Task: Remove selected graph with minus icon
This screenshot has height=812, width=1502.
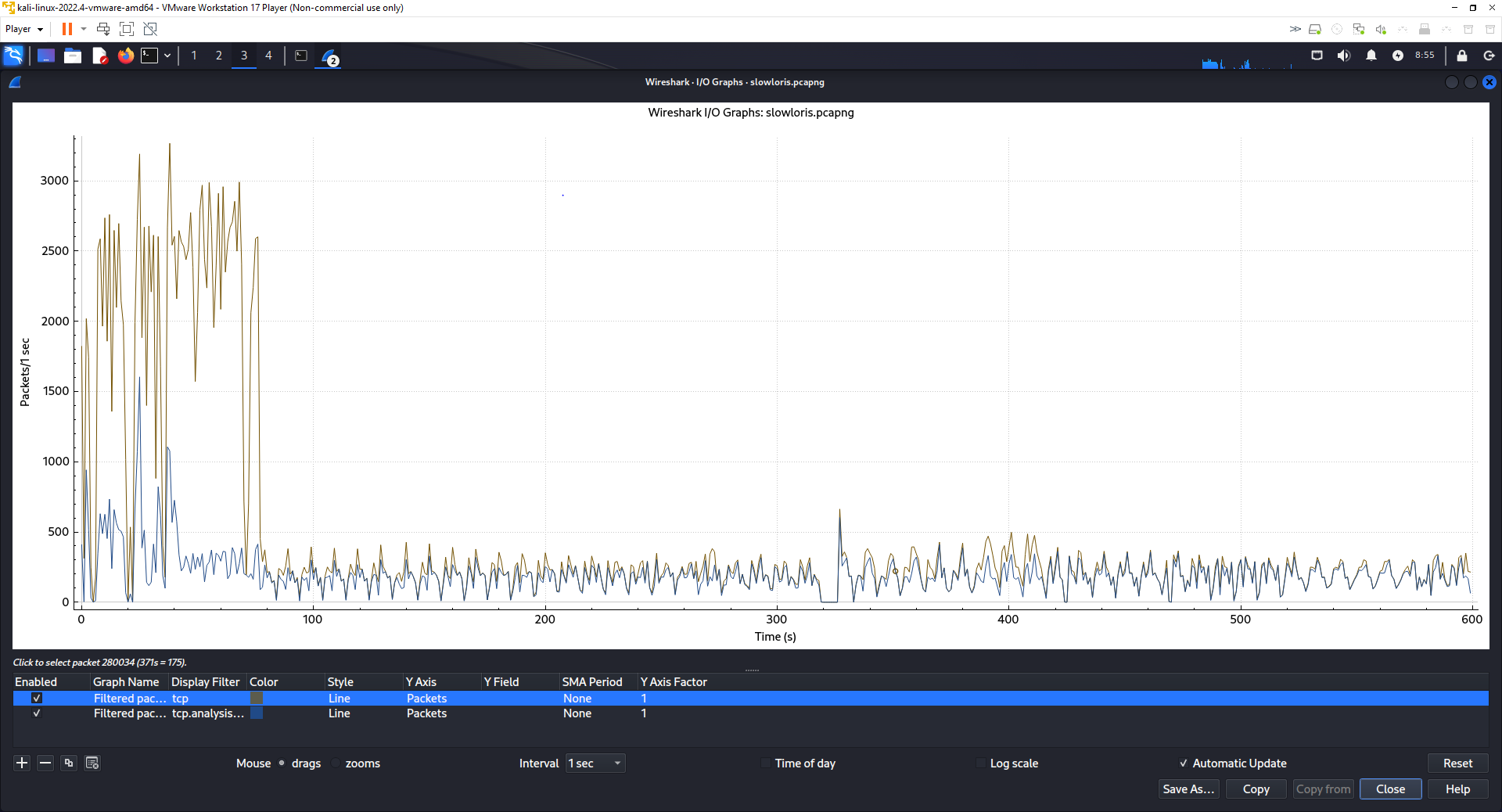Action: (x=45, y=763)
